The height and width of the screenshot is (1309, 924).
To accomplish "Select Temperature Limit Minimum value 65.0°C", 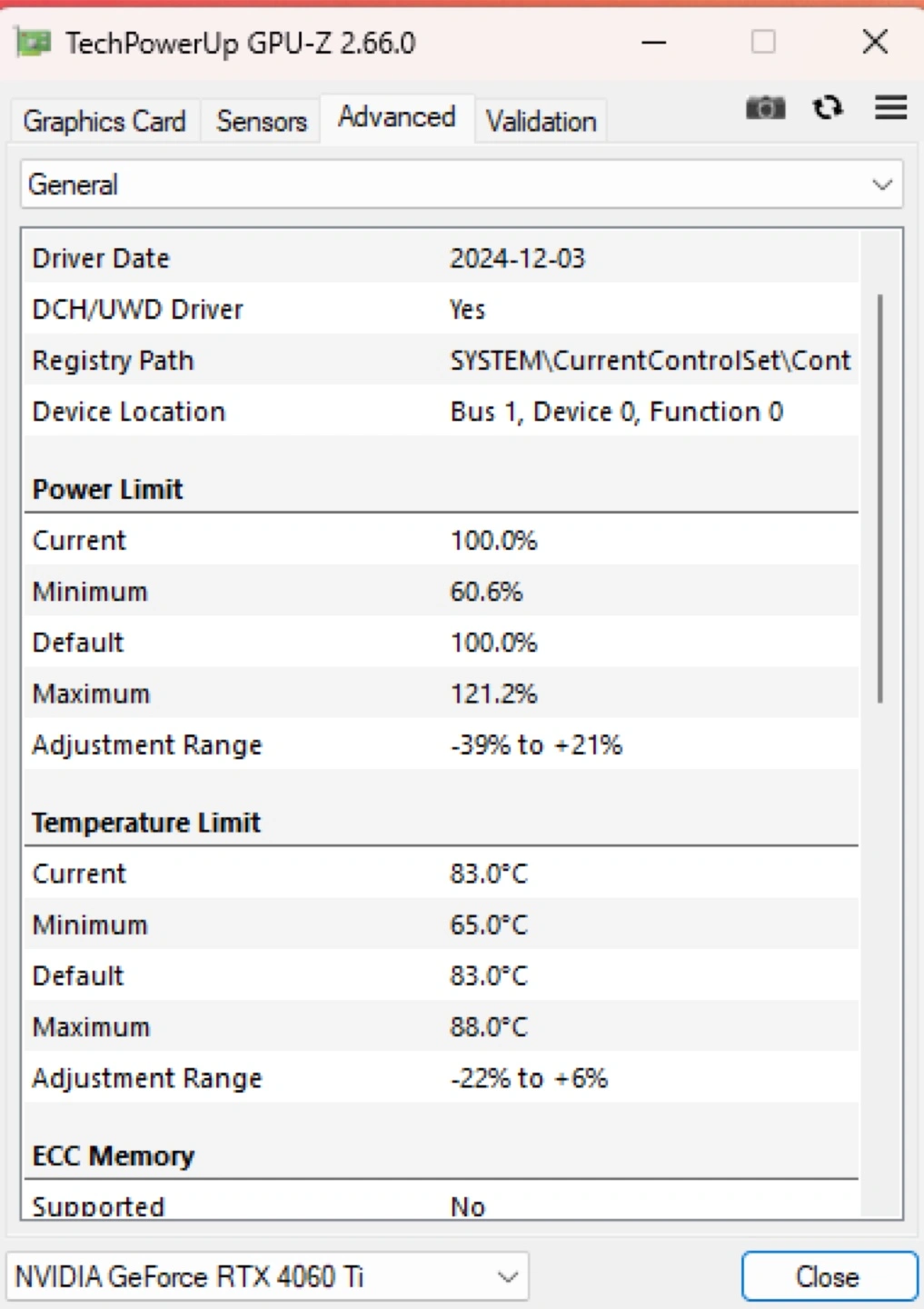I will pos(489,924).
